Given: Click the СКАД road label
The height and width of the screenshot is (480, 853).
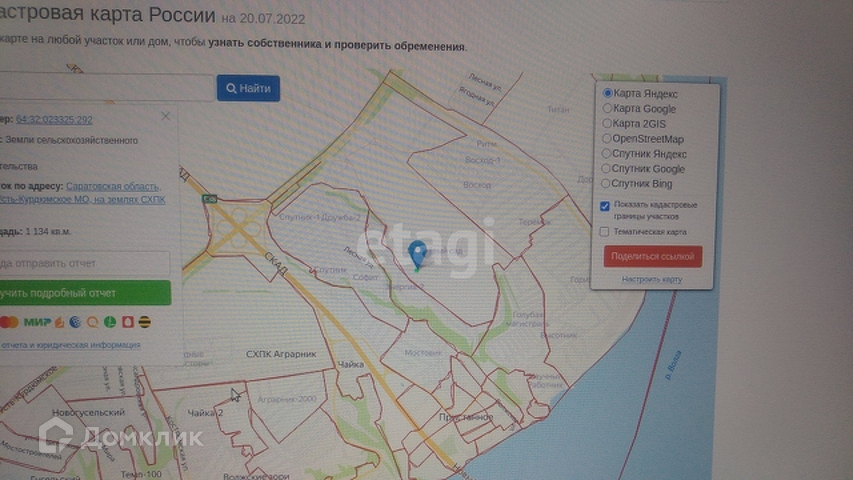Looking at the screenshot, I should [276, 263].
